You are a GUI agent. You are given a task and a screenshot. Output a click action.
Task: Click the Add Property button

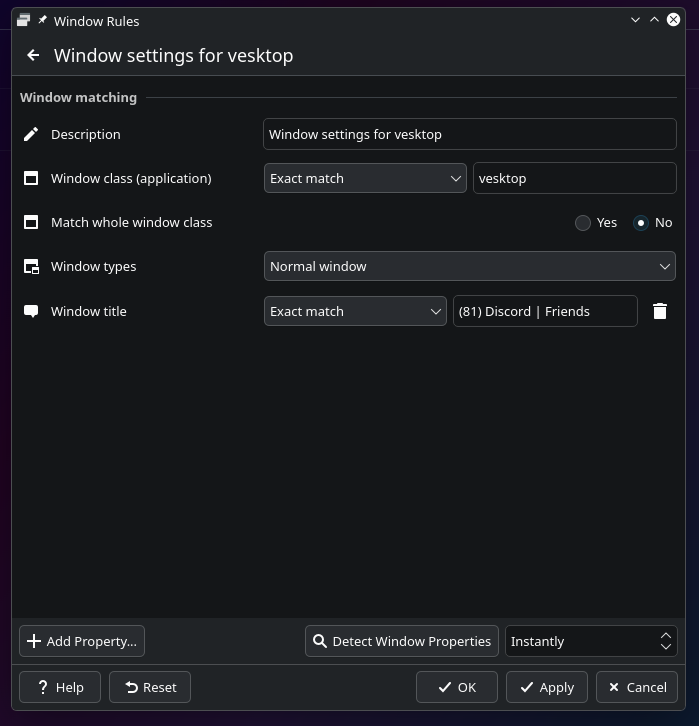[82, 641]
